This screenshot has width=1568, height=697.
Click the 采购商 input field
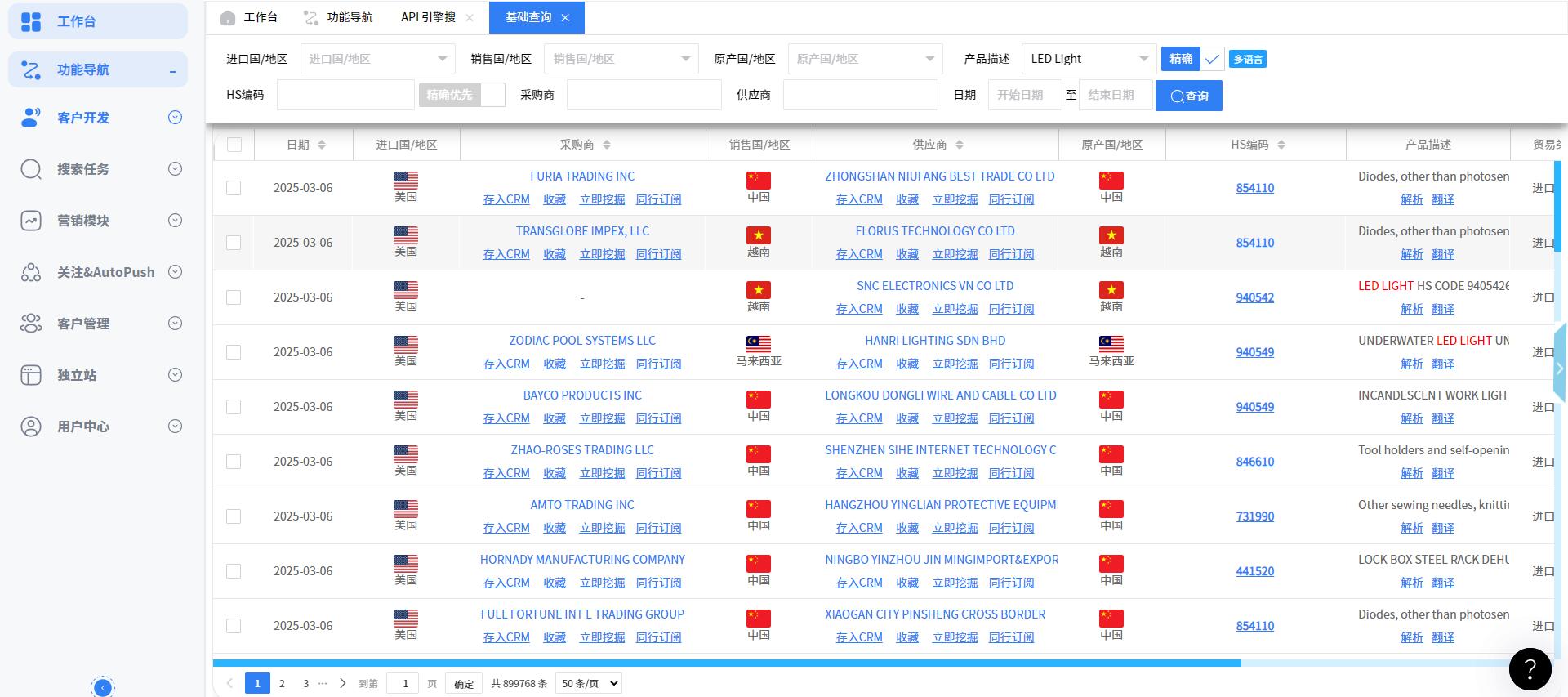pos(644,95)
